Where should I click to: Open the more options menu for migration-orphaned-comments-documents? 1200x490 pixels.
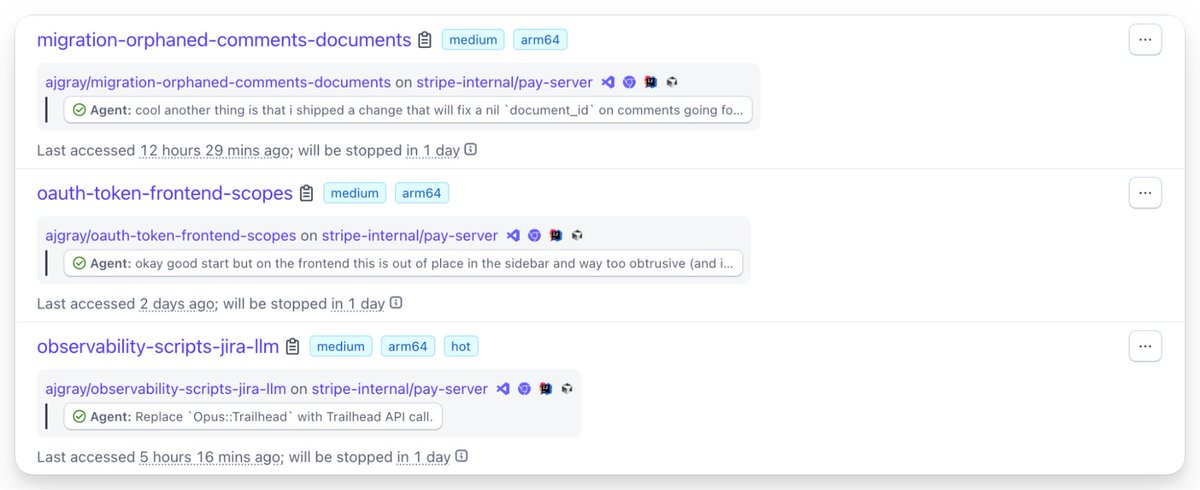(1145, 40)
